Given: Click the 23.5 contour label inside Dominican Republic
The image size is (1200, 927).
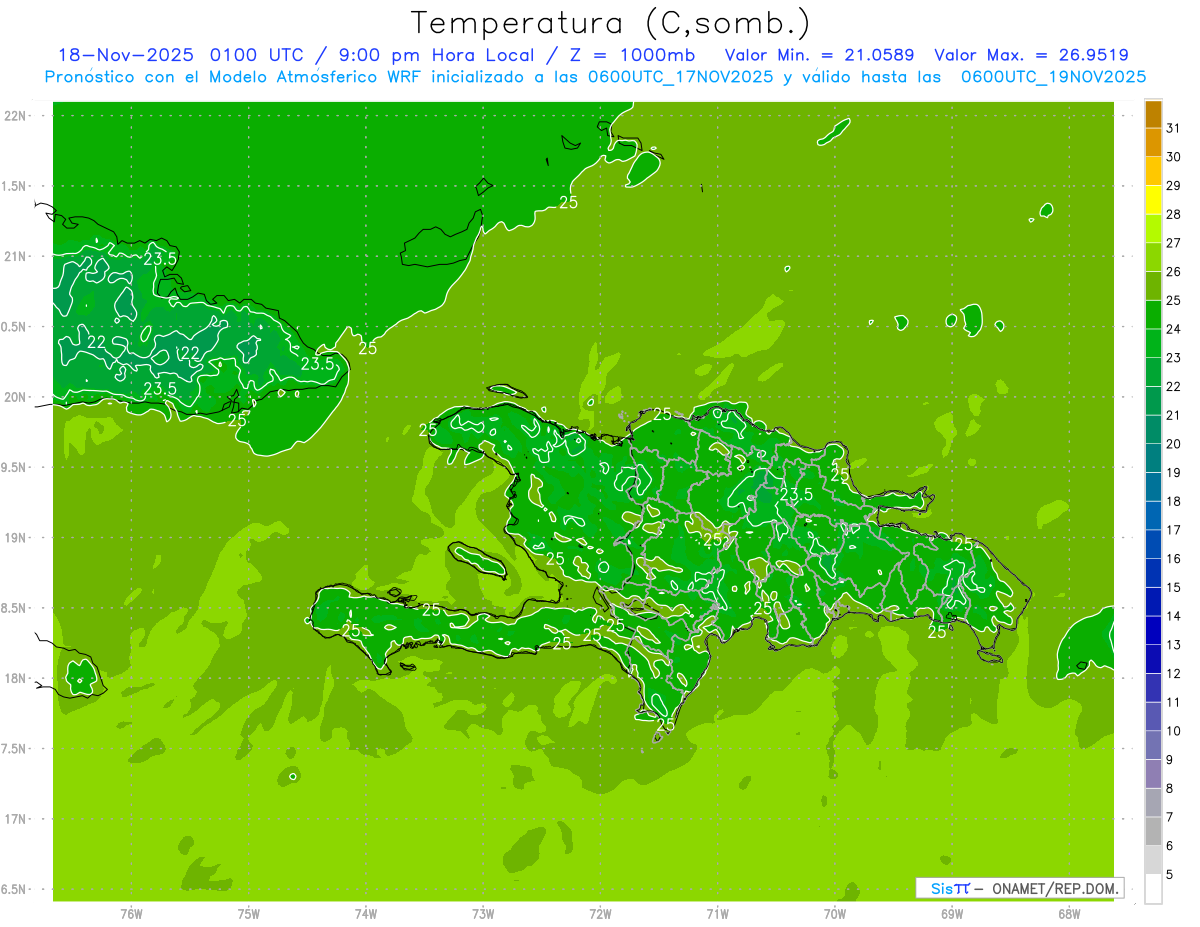Looking at the screenshot, I should [796, 495].
